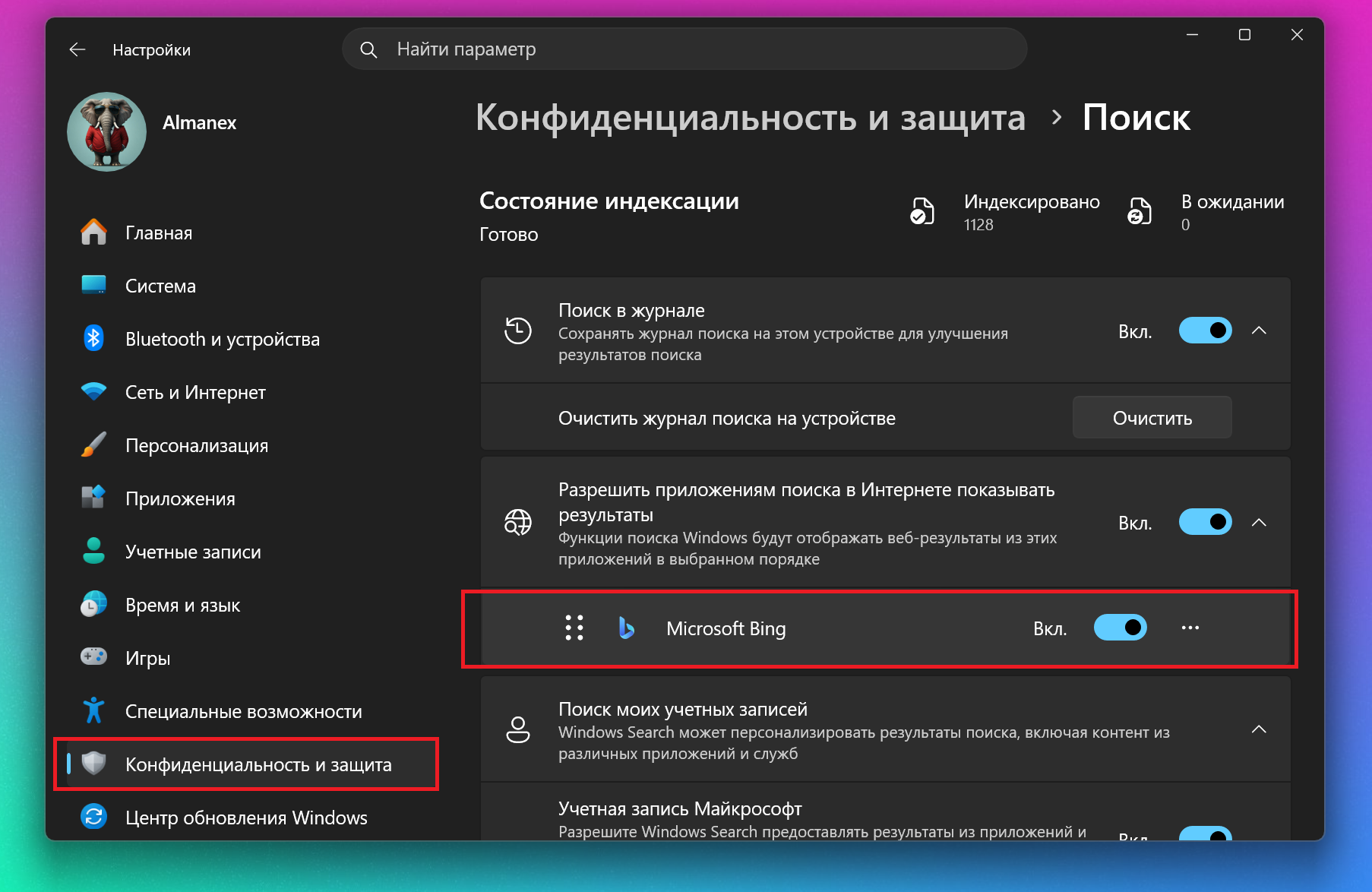Click the indexed files status icon

point(922,211)
